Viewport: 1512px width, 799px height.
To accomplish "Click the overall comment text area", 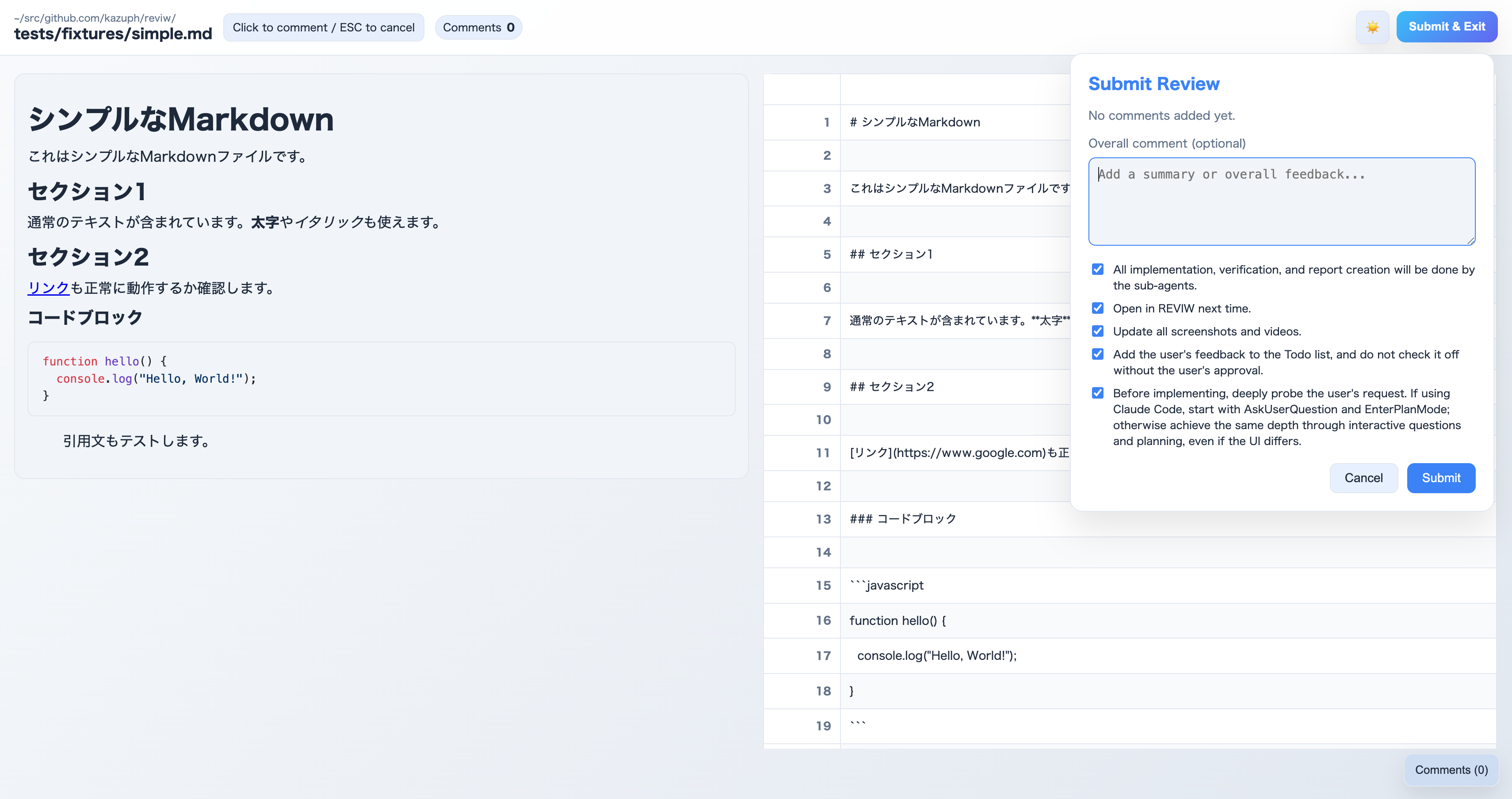I will (1281, 201).
